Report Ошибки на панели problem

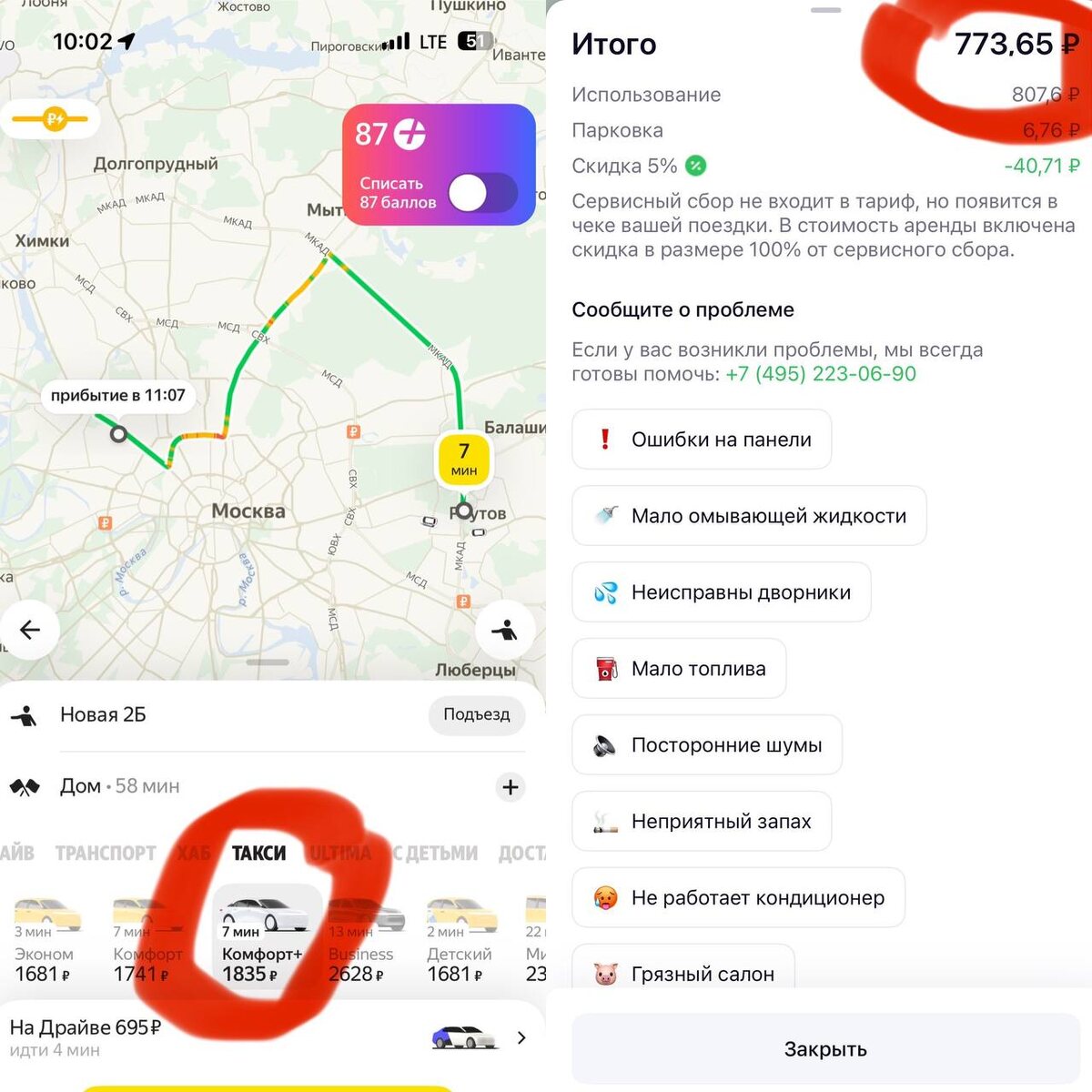point(702,440)
